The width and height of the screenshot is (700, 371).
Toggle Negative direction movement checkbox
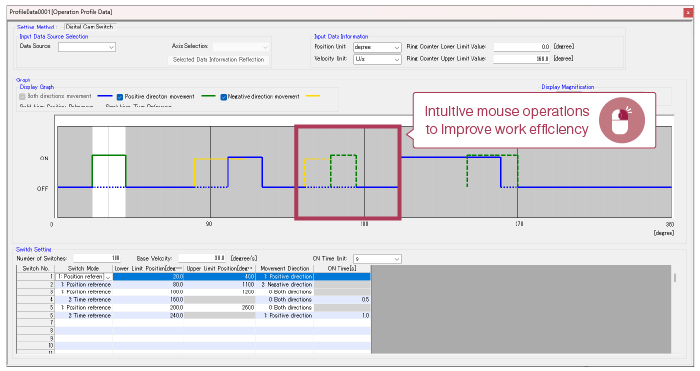[223, 97]
